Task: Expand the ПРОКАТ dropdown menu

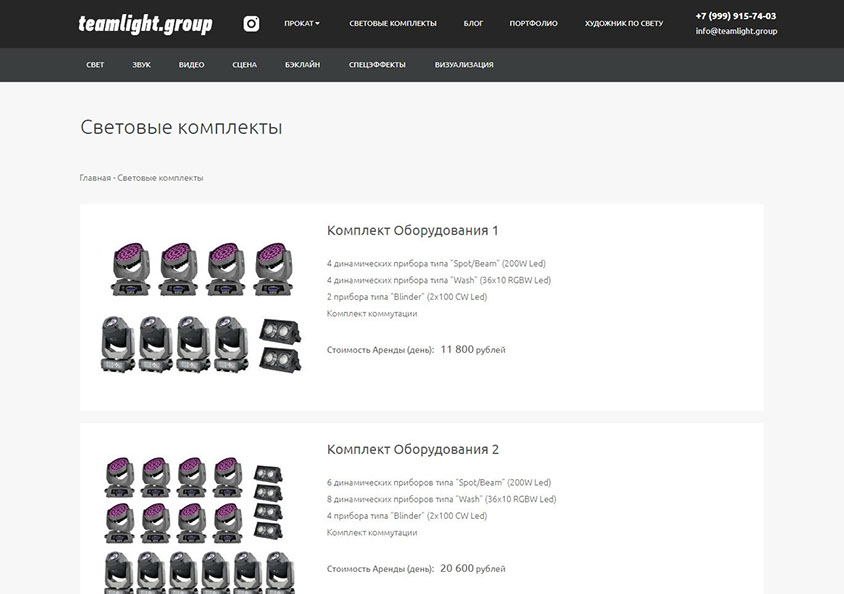Action: click(x=301, y=24)
